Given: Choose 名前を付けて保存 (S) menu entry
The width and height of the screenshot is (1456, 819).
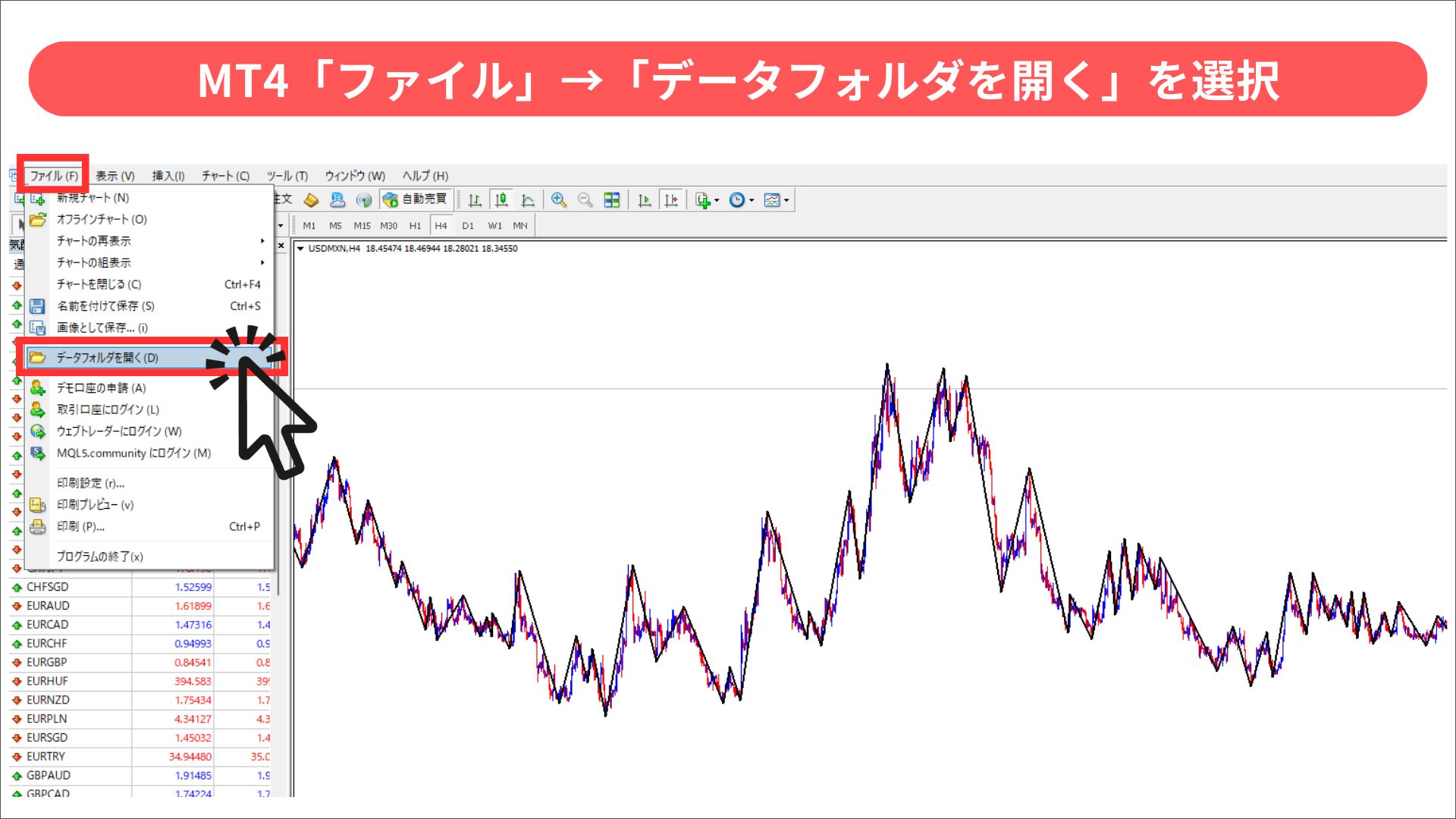Looking at the screenshot, I should pos(149,306).
